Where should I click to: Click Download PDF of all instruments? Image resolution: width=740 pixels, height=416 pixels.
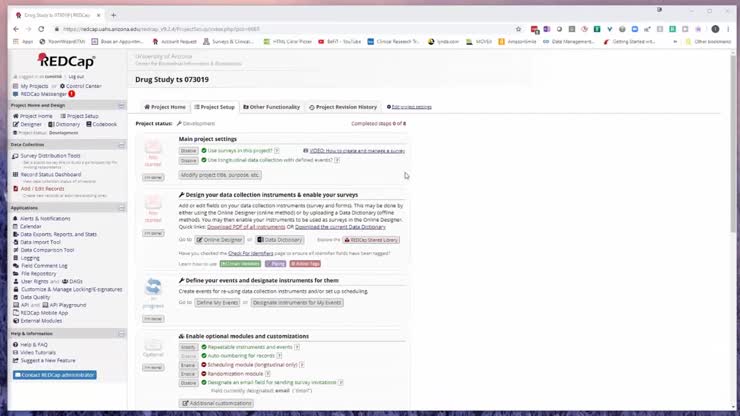[x=246, y=227]
